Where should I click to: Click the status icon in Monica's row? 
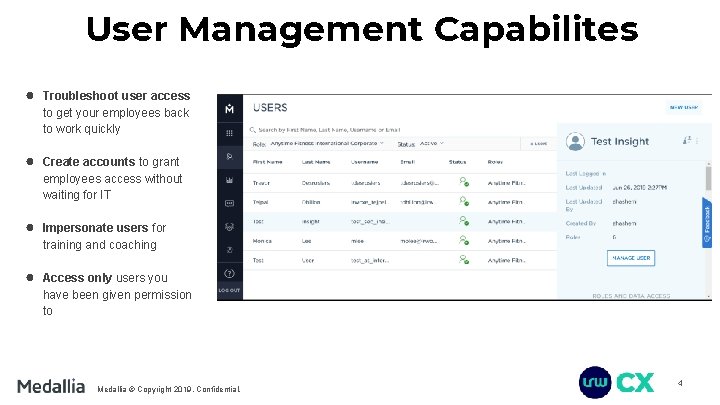[464, 240]
